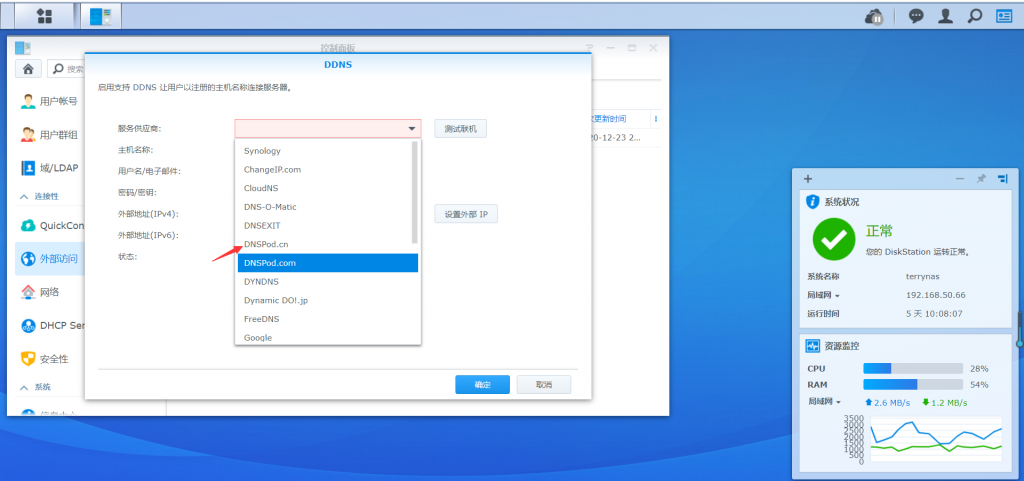The height and width of the screenshot is (481, 1024).
Task: Select 外部访问 in the sidebar
Action: click(50, 258)
